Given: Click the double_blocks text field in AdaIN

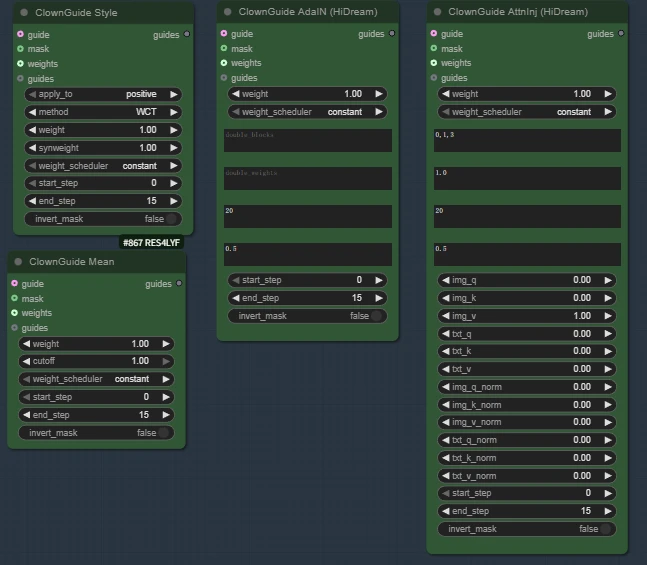Looking at the screenshot, I should tap(308, 140).
